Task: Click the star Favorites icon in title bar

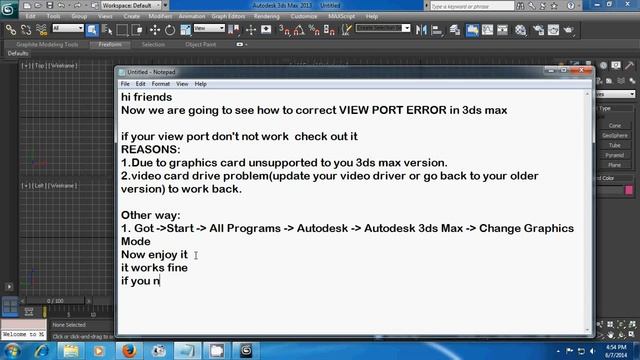Action: click(x=554, y=6)
